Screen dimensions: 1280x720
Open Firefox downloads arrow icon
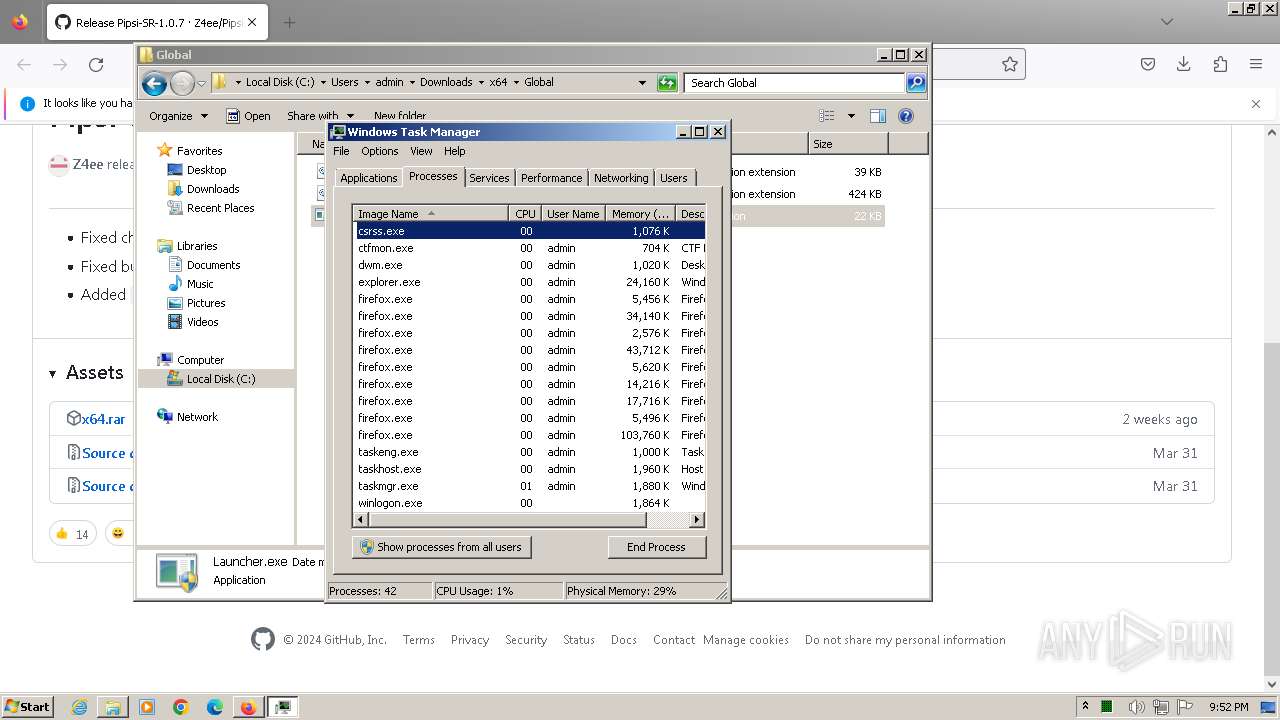click(x=1184, y=64)
